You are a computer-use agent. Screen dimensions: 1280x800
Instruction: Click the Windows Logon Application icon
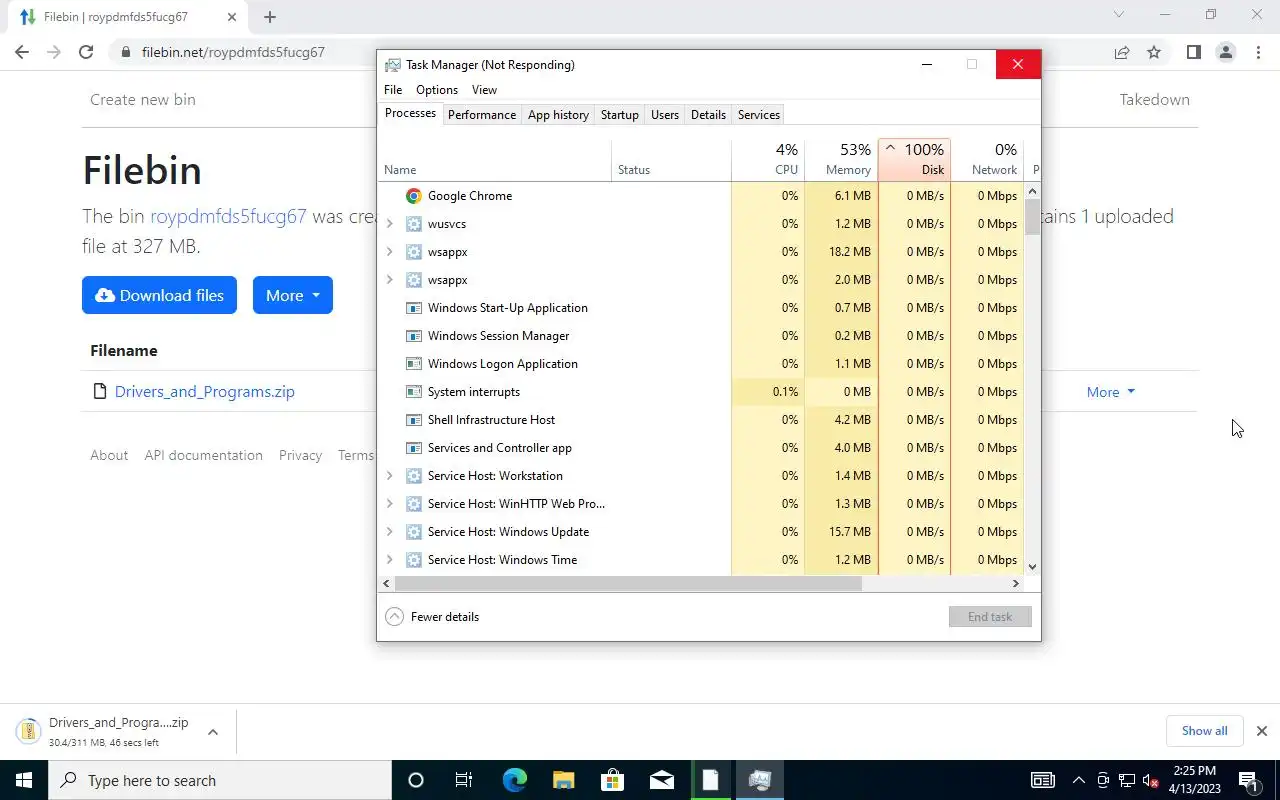pos(413,364)
